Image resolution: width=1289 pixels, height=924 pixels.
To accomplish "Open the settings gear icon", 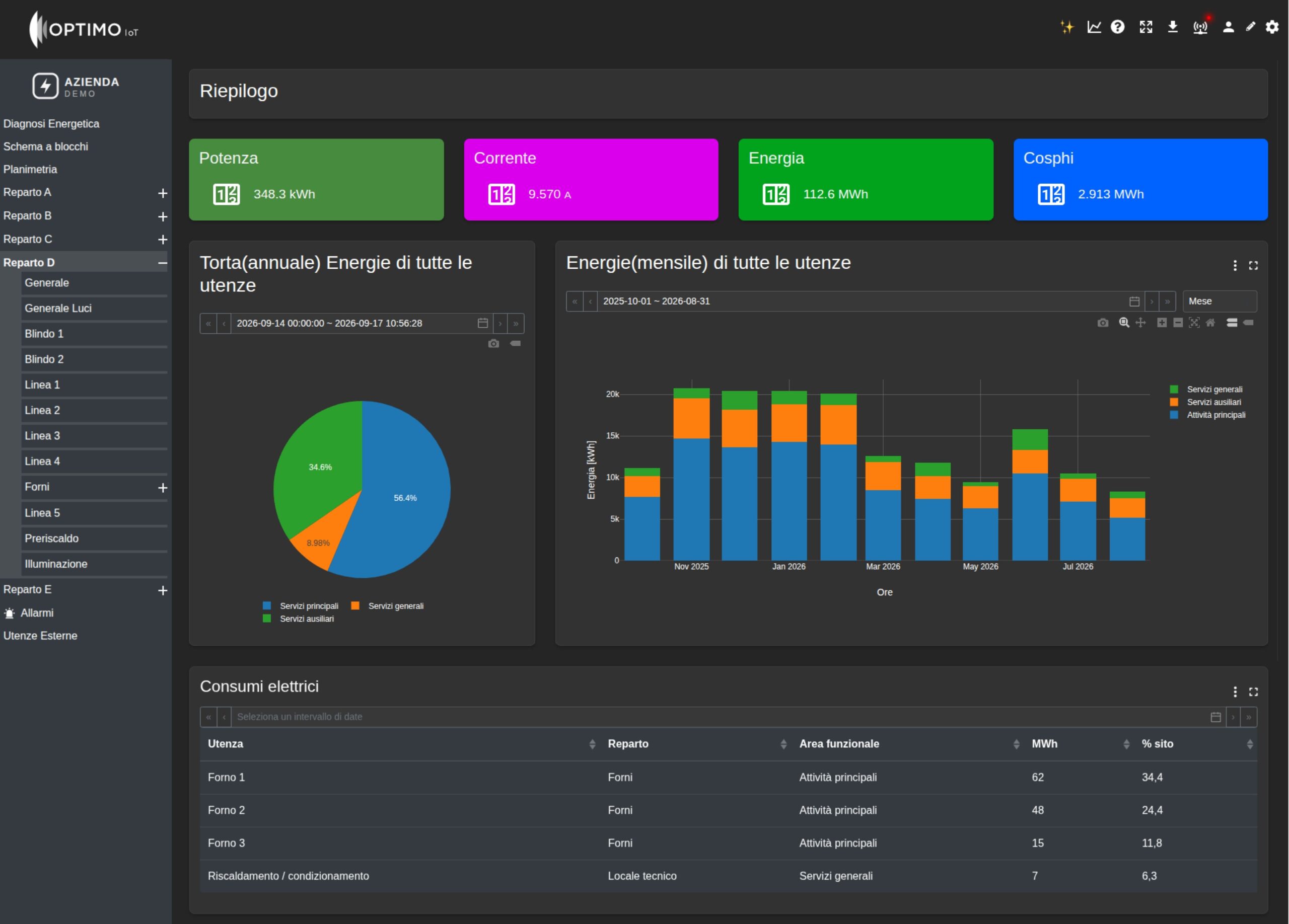I will (1272, 27).
